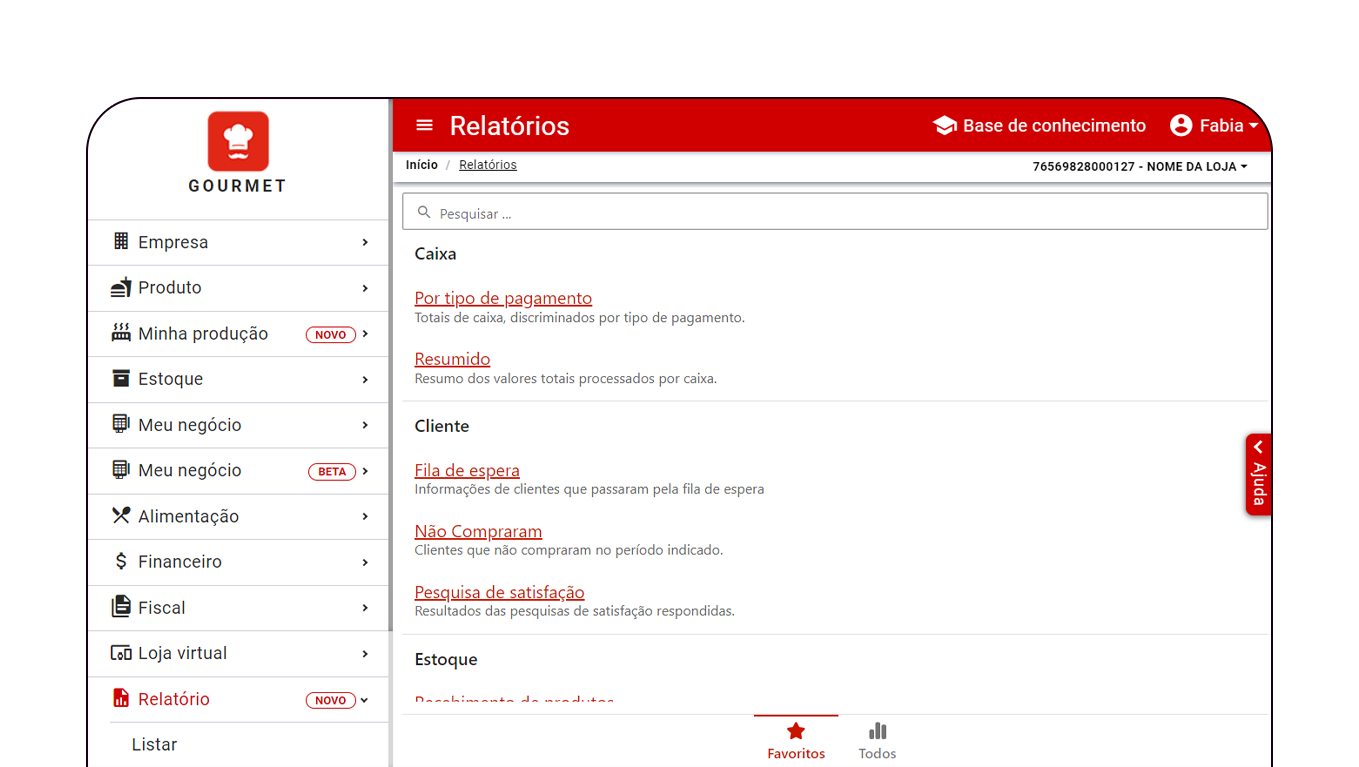
Task: Select the Favoritos tab
Action: pos(796,741)
